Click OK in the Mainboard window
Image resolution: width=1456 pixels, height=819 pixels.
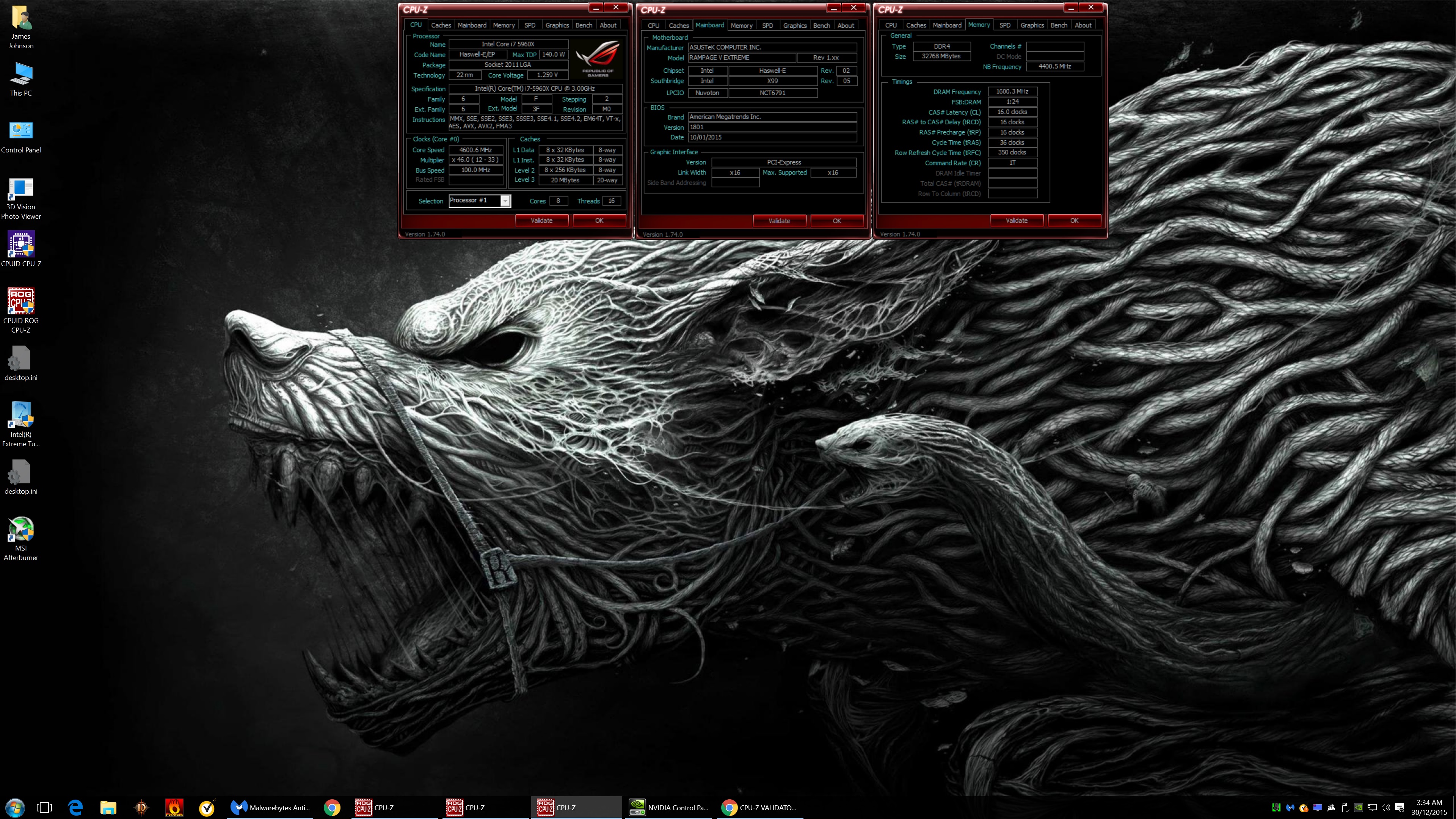836,221
